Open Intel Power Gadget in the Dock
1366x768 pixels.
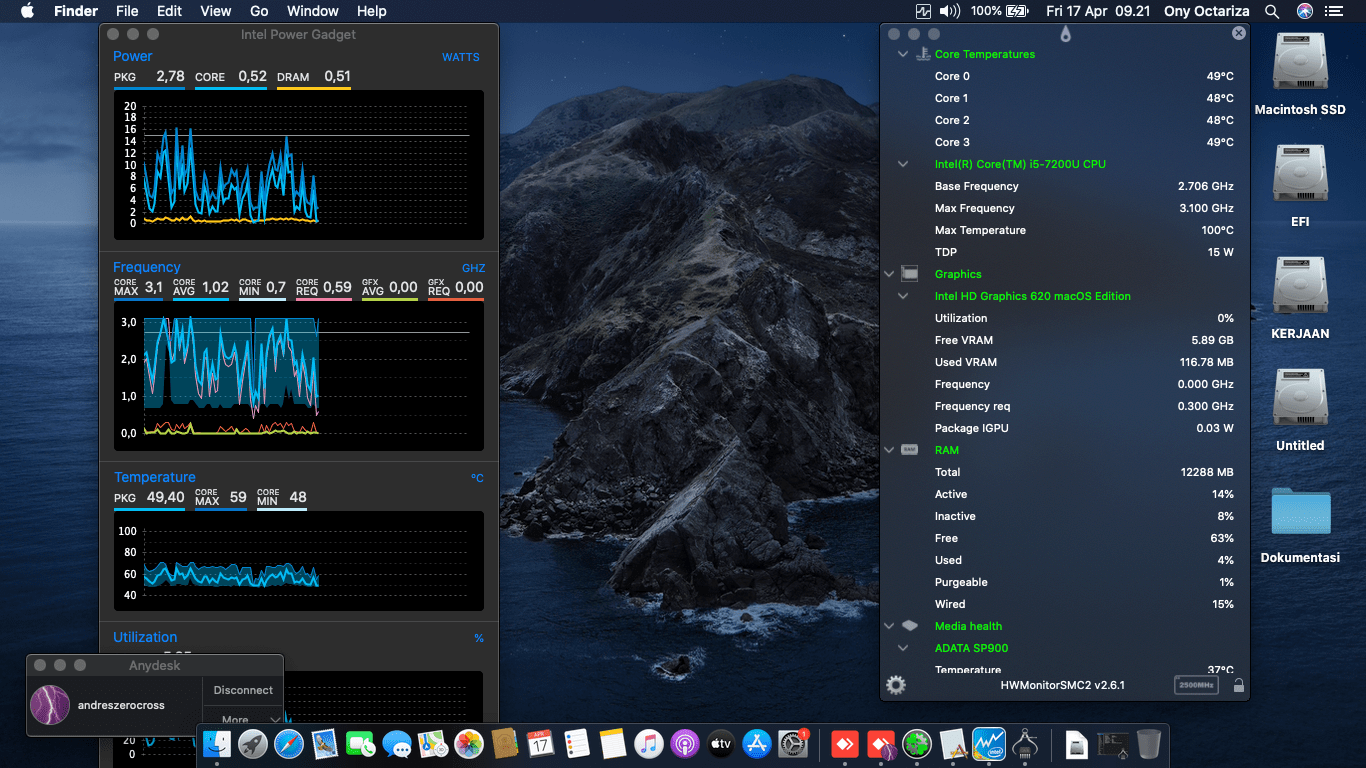tap(988, 744)
